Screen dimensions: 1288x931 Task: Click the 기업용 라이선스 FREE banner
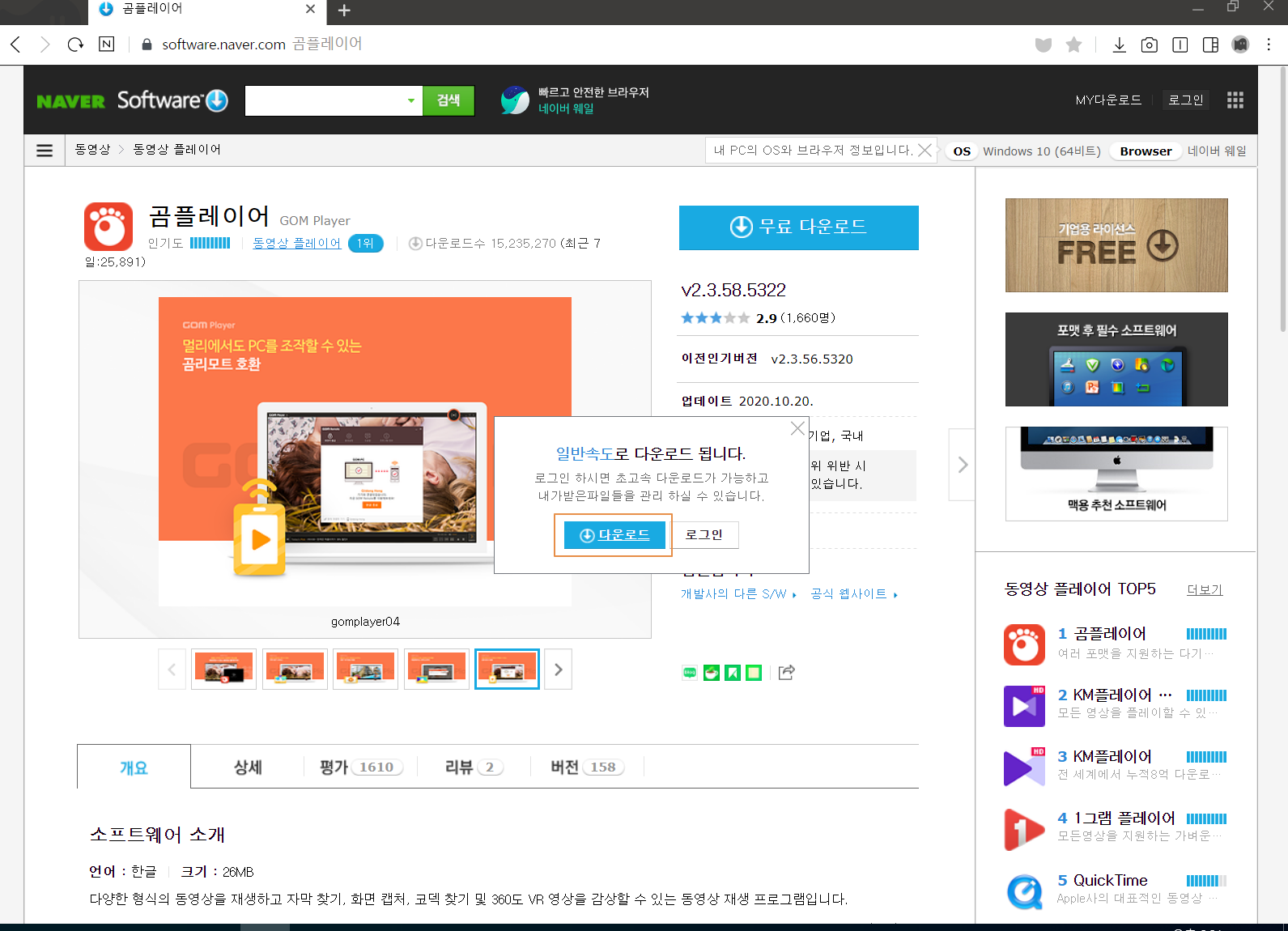(1116, 245)
